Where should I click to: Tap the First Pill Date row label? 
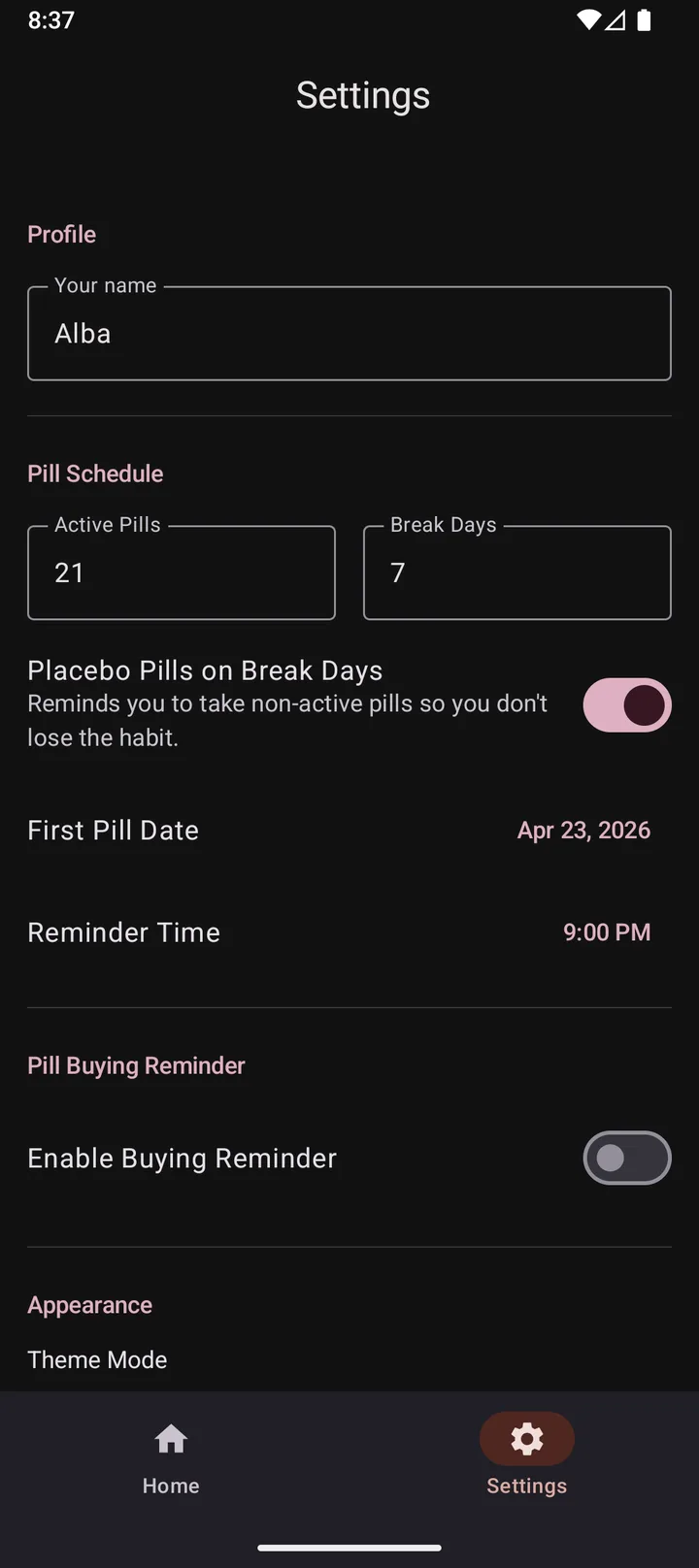(x=113, y=831)
